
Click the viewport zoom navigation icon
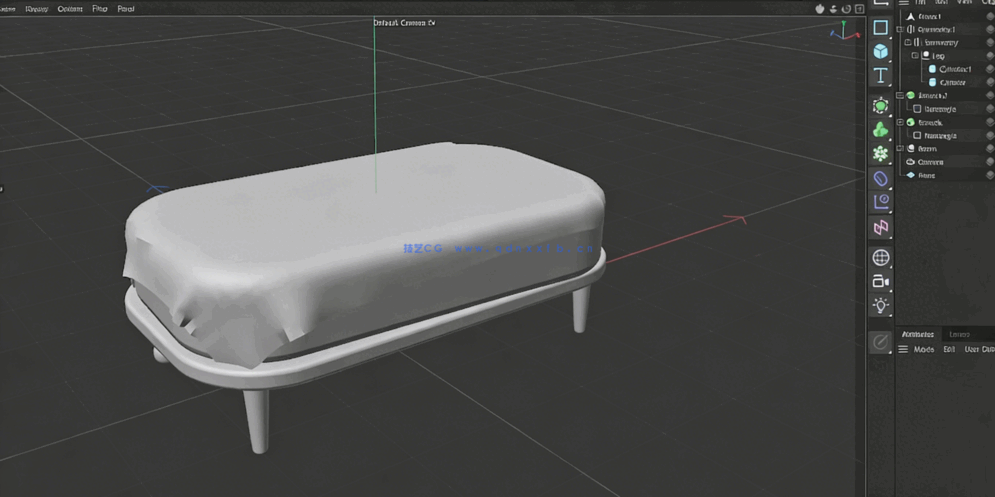pos(833,8)
